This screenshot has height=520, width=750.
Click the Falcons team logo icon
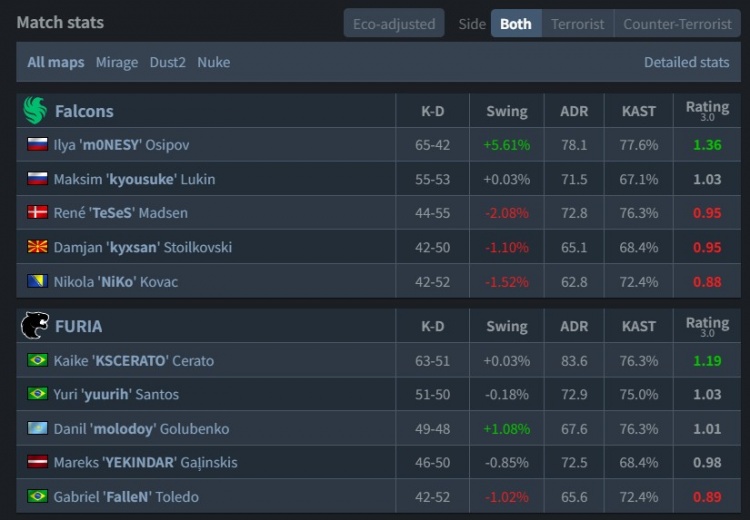point(35,110)
